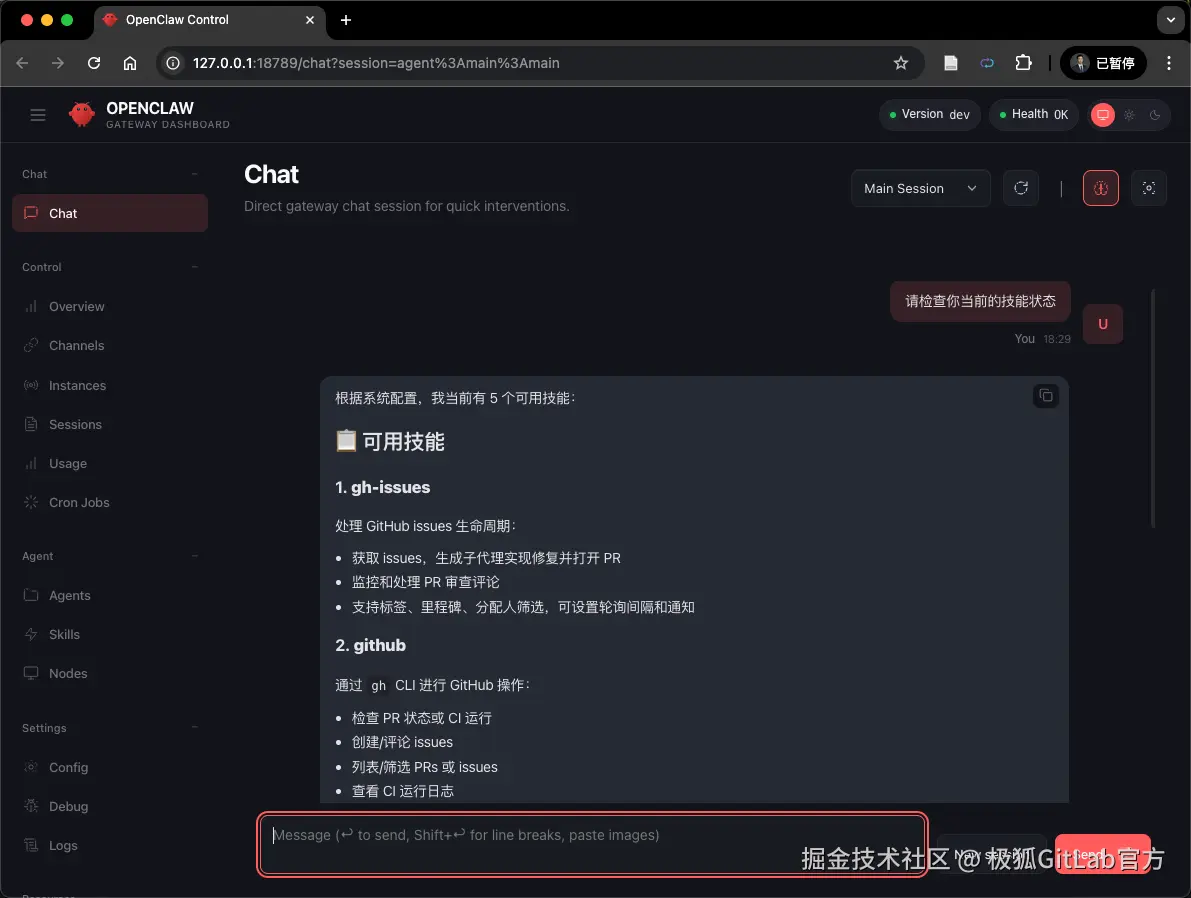Open Overview in the sidebar
Image resolution: width=1191 pixels, height=898 pixels.
[110, 307]
